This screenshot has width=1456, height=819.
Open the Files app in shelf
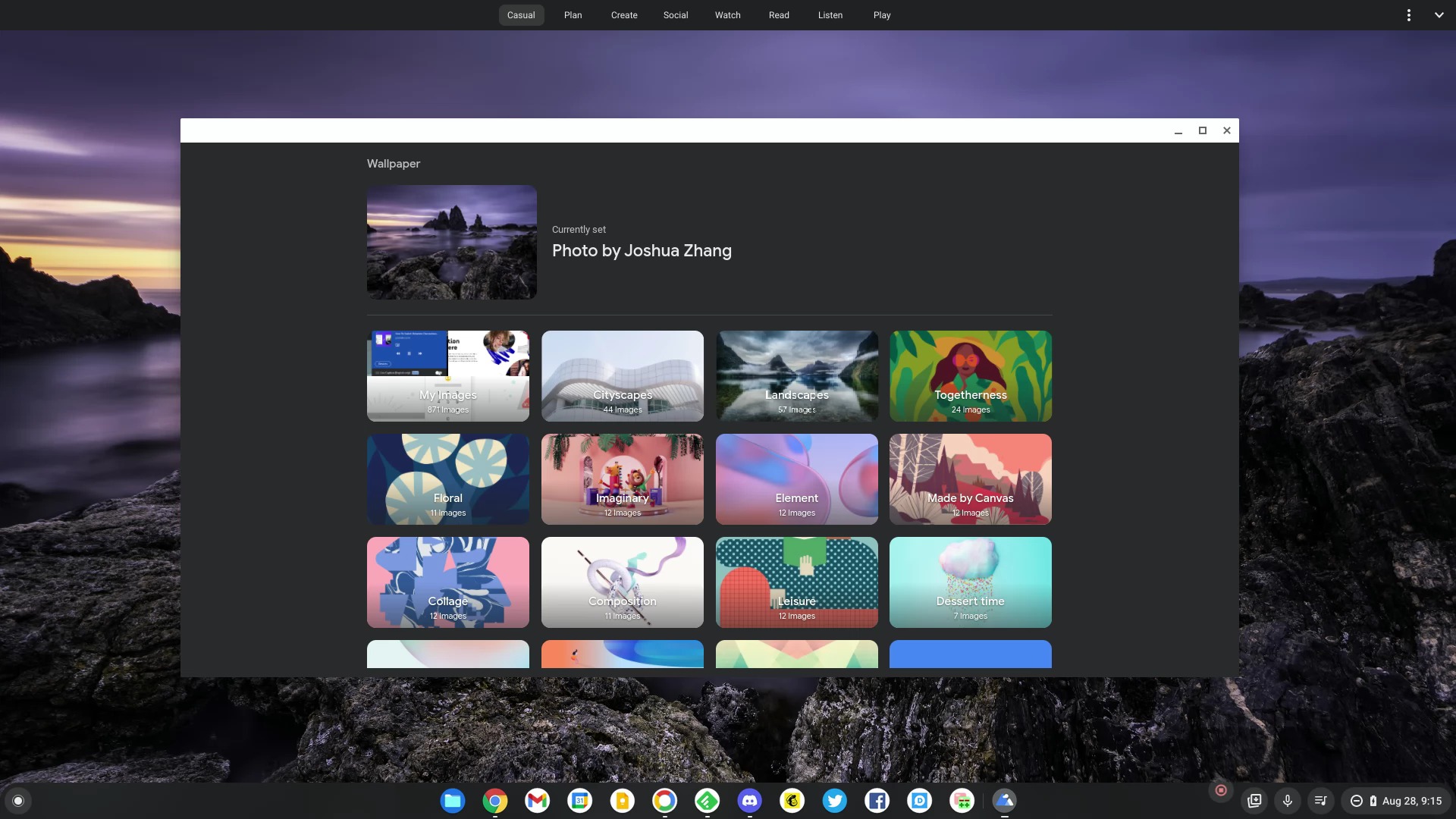coord(453,801)
